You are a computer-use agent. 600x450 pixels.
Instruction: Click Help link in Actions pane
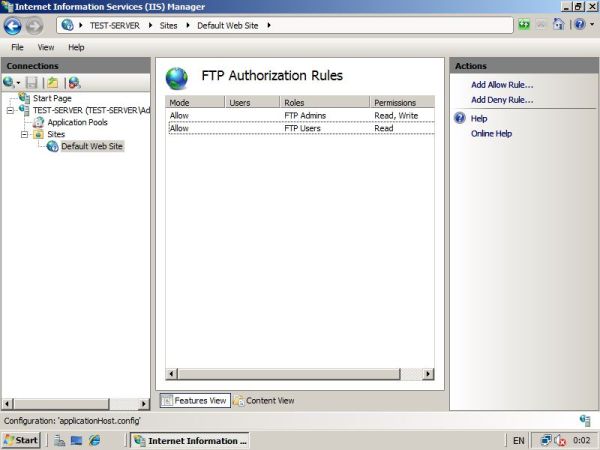[x=479, y=119]
